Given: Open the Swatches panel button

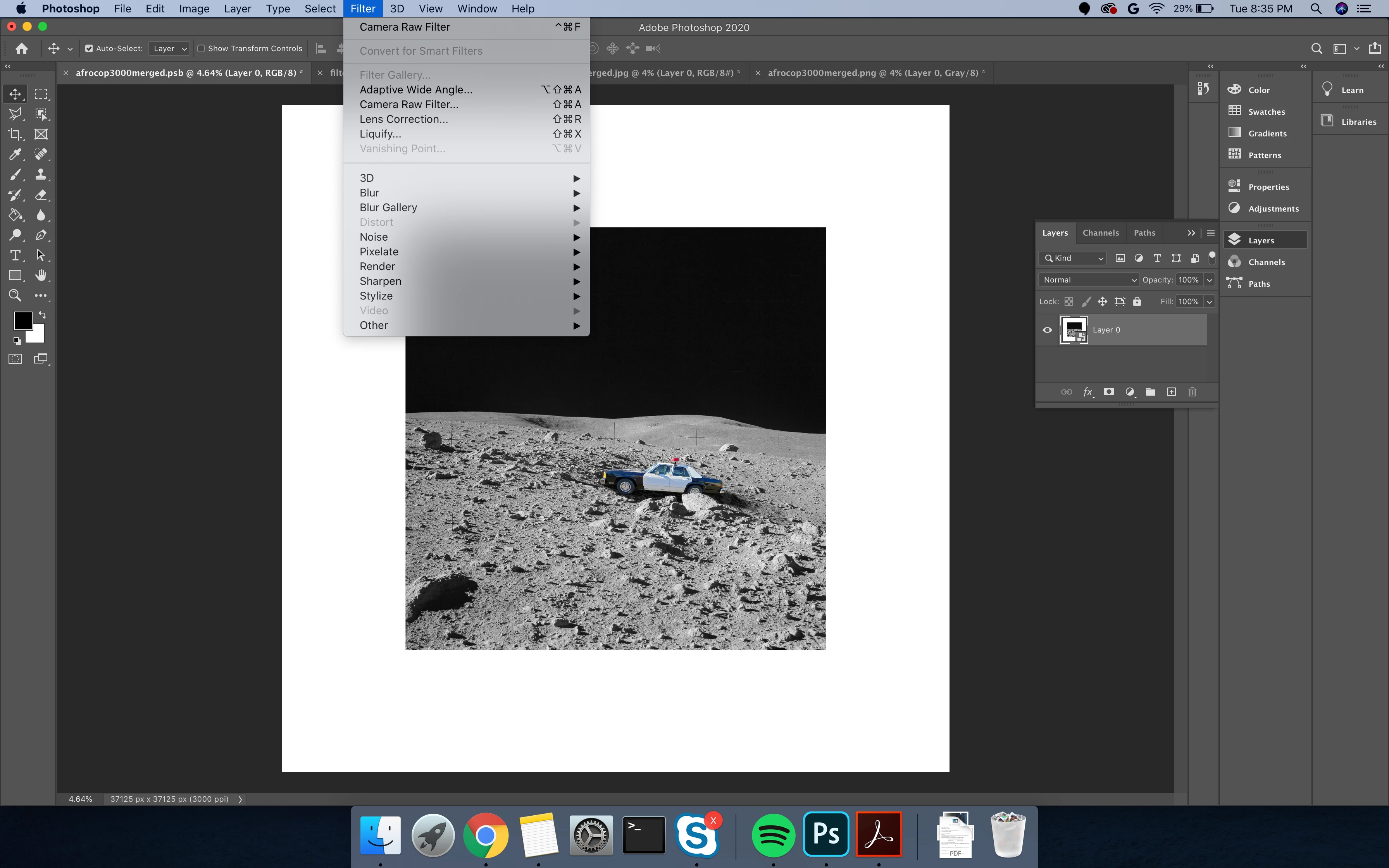Looking at the screenshot, I should click(x=1266, y=111).
